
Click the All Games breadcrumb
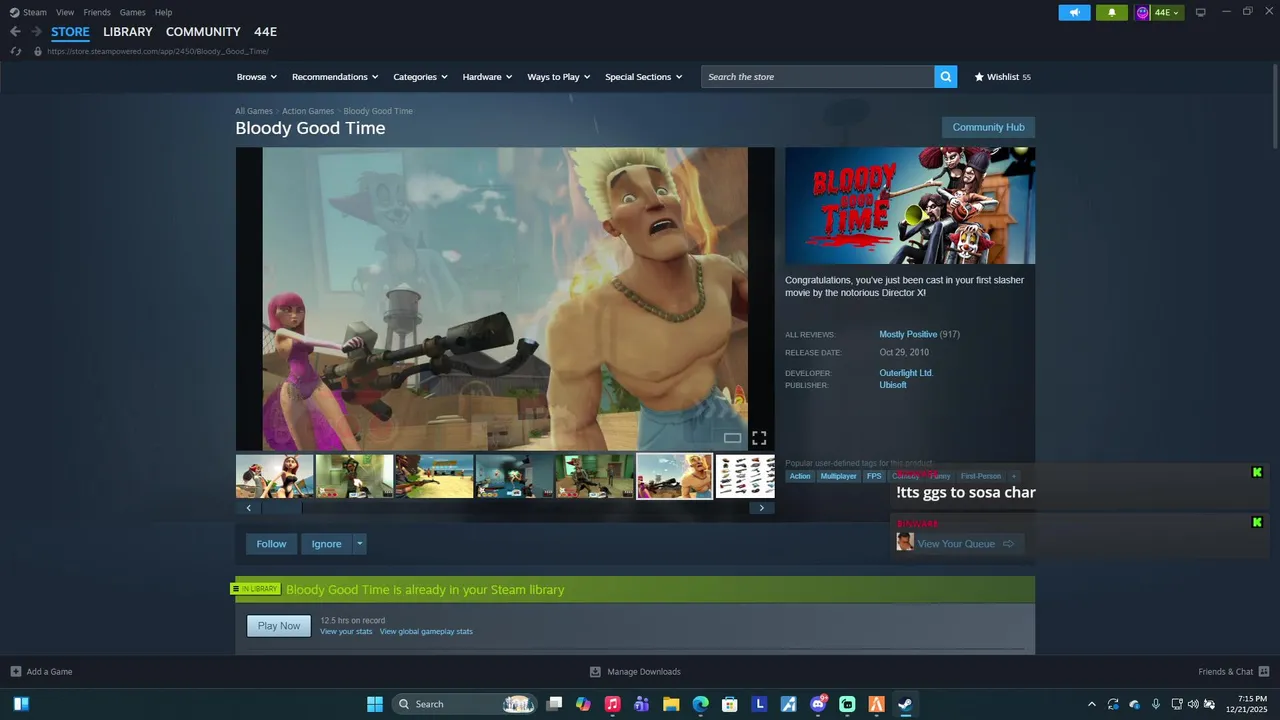coord(254,111)
